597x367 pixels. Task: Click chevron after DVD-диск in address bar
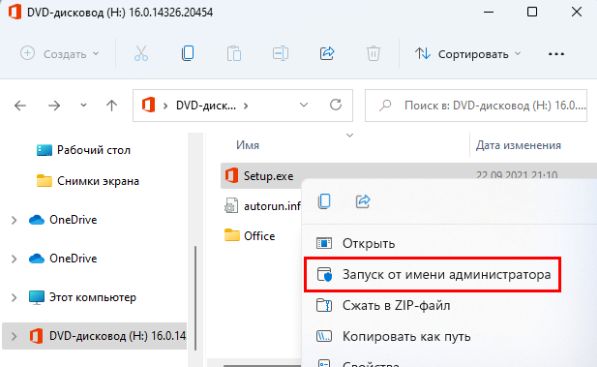[x=246, y=105]
